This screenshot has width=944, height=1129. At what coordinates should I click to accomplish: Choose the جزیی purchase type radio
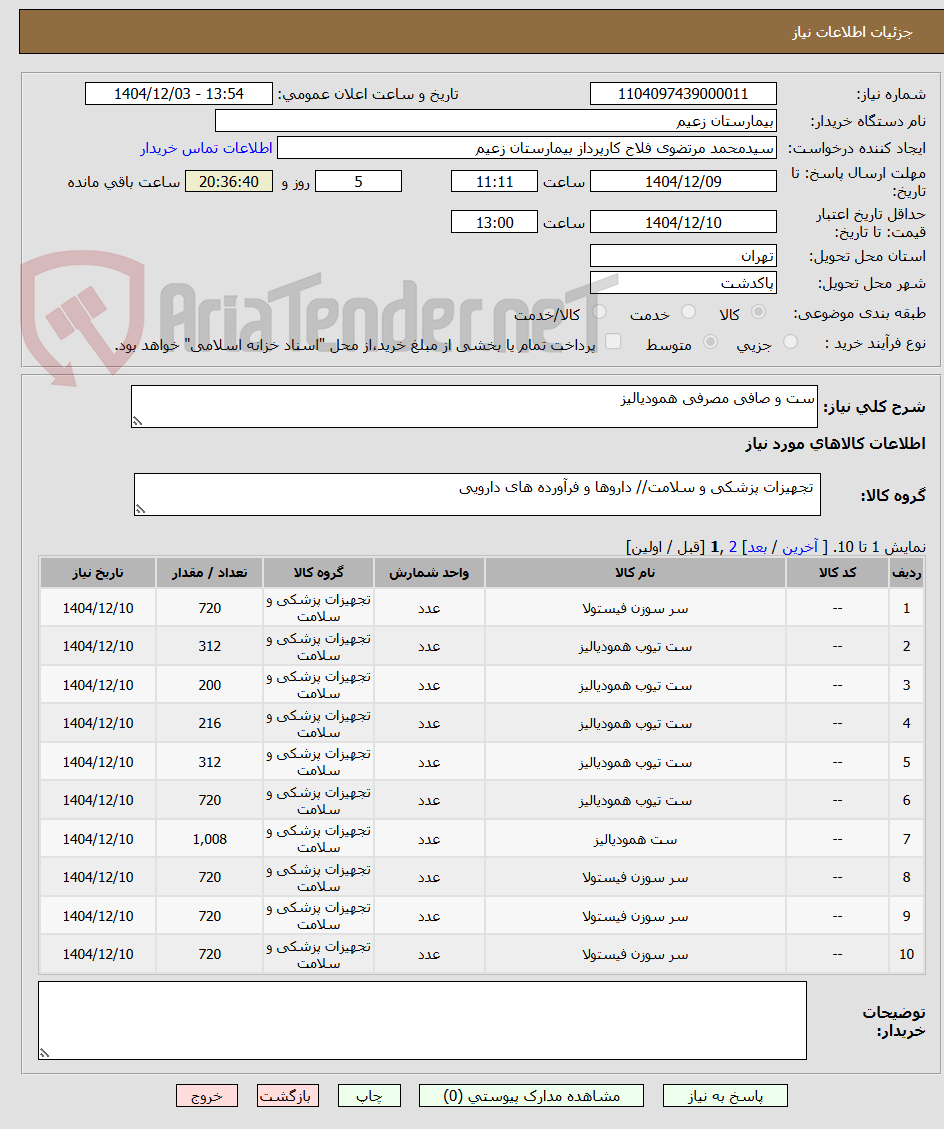click(x=790, y=343)
